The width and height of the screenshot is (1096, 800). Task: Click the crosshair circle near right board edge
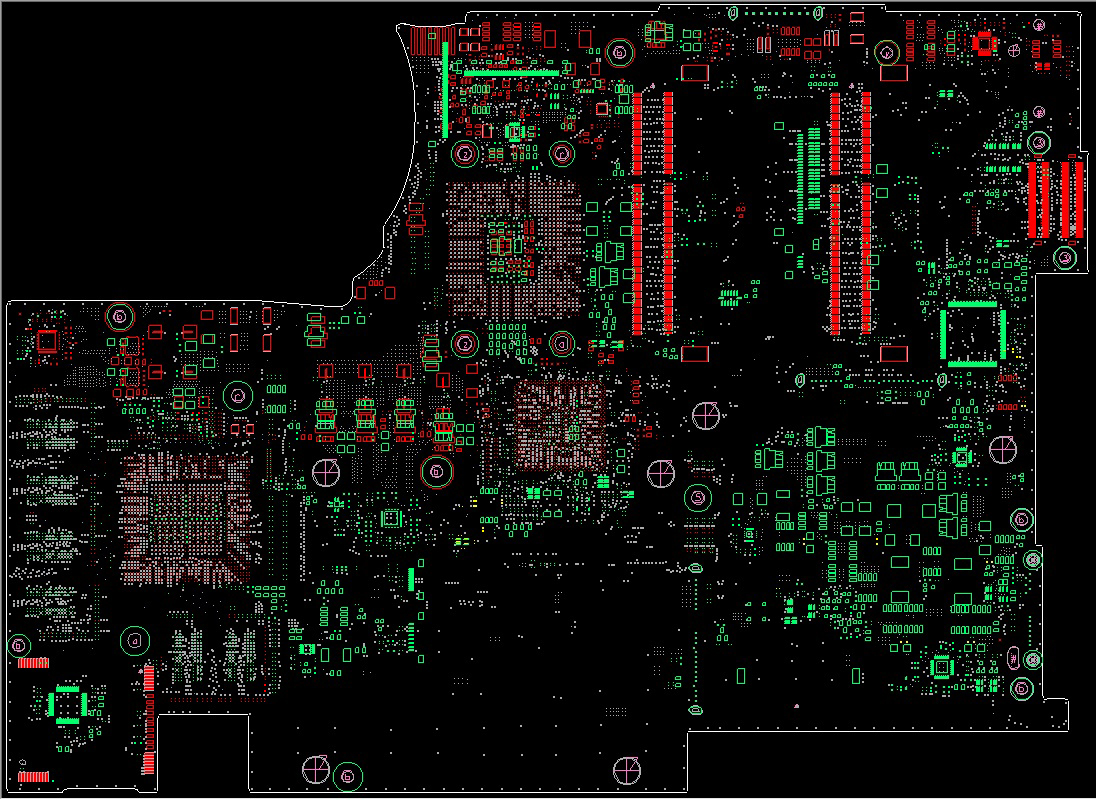pyautogui.click(x=1003, y=449)
